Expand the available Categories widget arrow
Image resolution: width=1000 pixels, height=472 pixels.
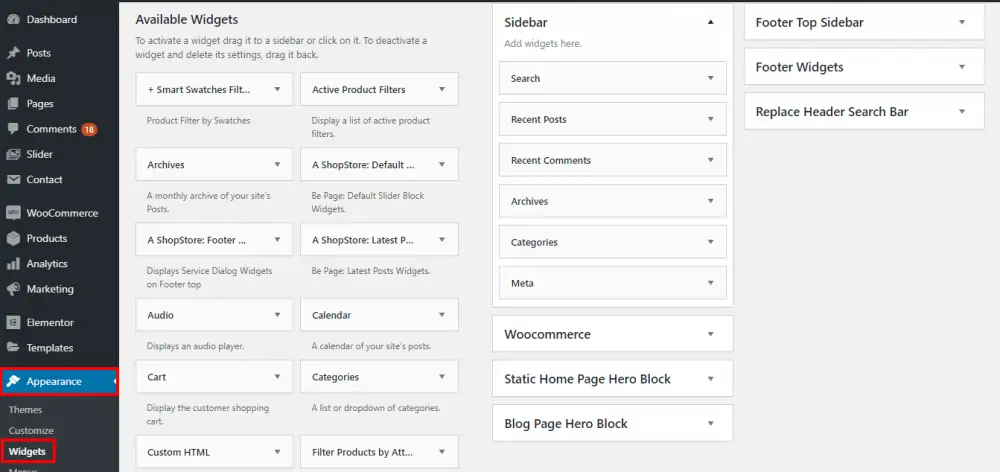tap(442, 377)
